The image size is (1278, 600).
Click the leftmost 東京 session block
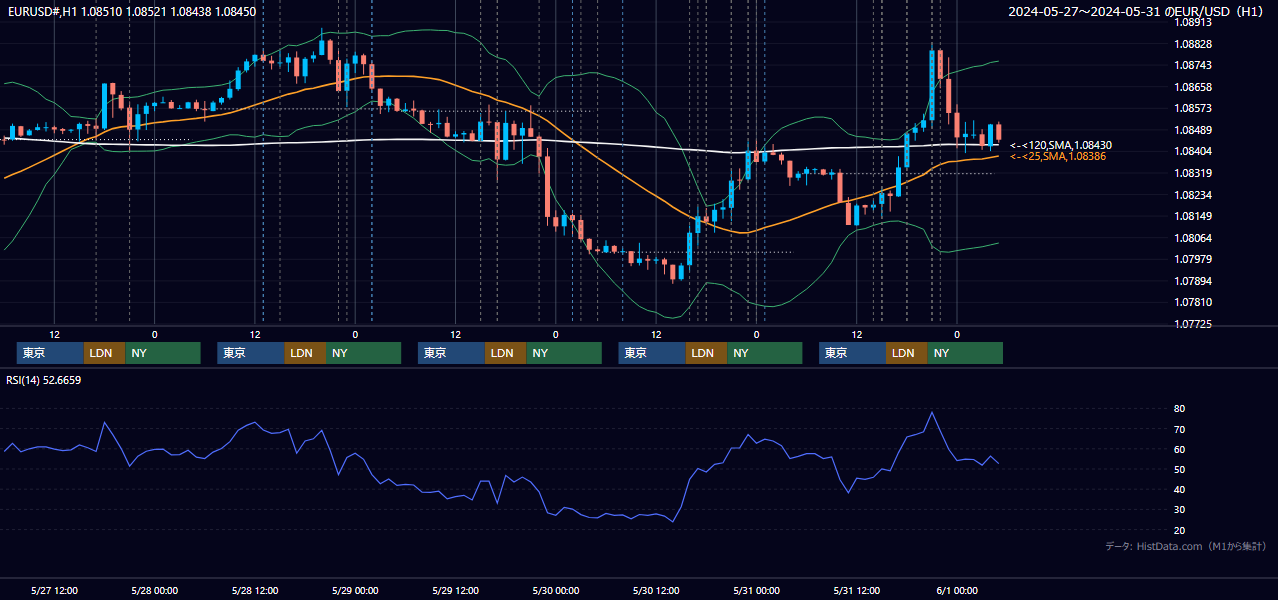click(50, 353)
